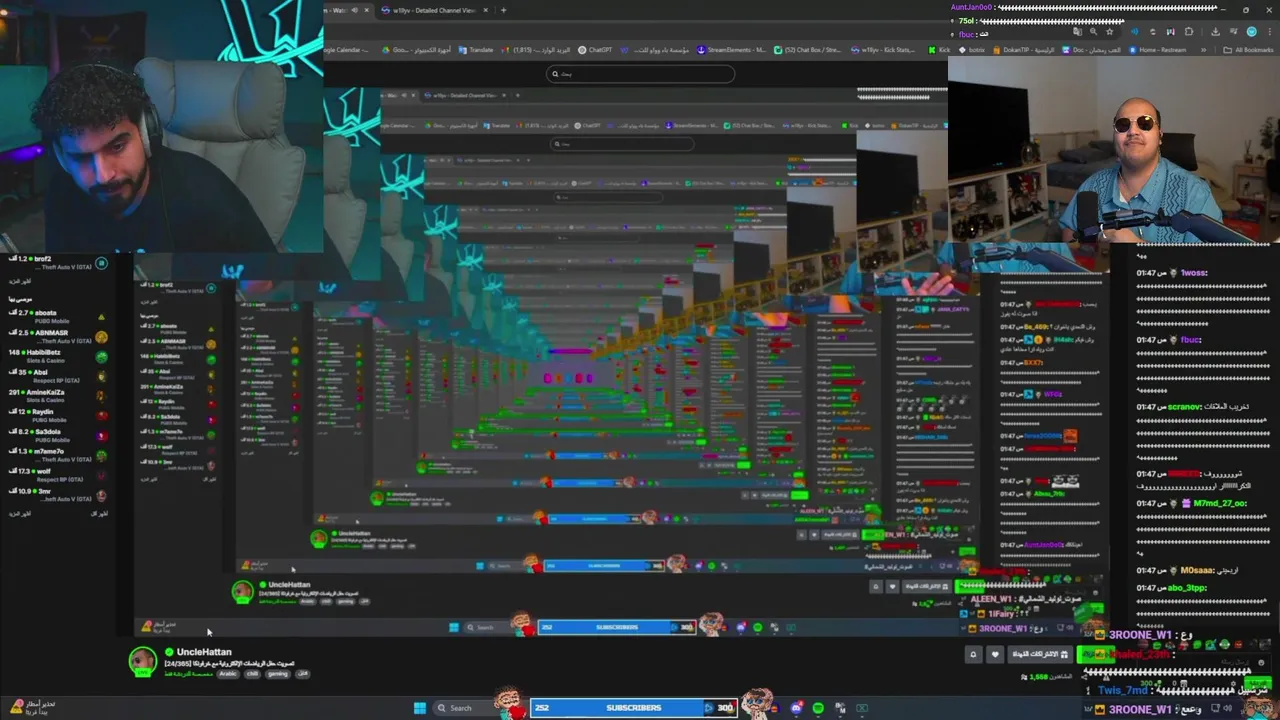Image resolution: width=1280 pixels, height=720 pixels.
Task: Mute the audio icon on the first tab
Action: pos(354,10)
